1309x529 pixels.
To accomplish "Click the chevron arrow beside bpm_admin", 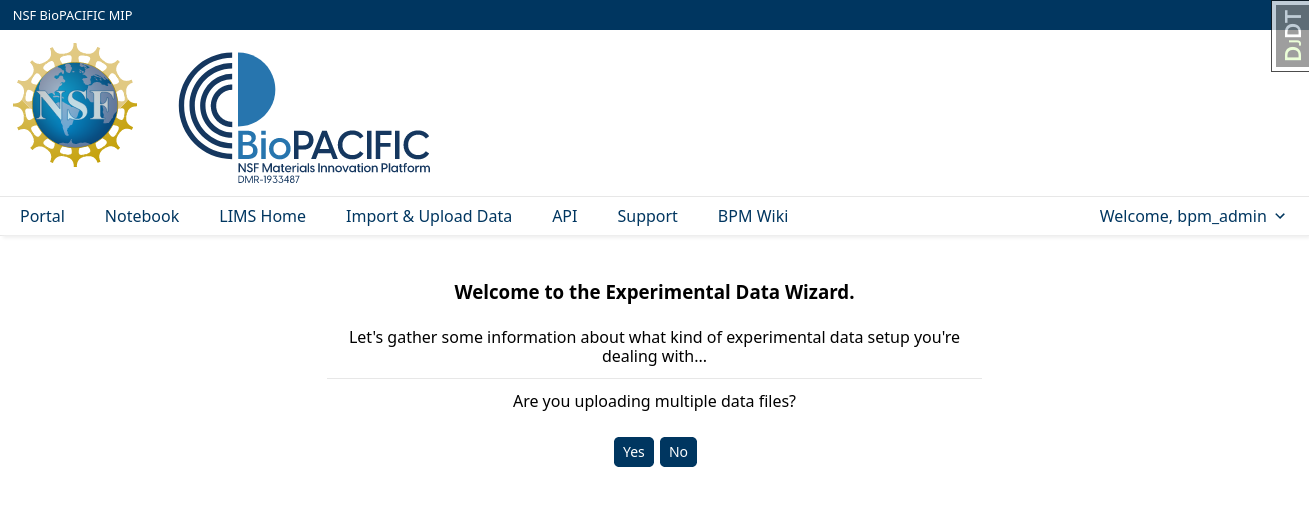I will [1281, 217].
